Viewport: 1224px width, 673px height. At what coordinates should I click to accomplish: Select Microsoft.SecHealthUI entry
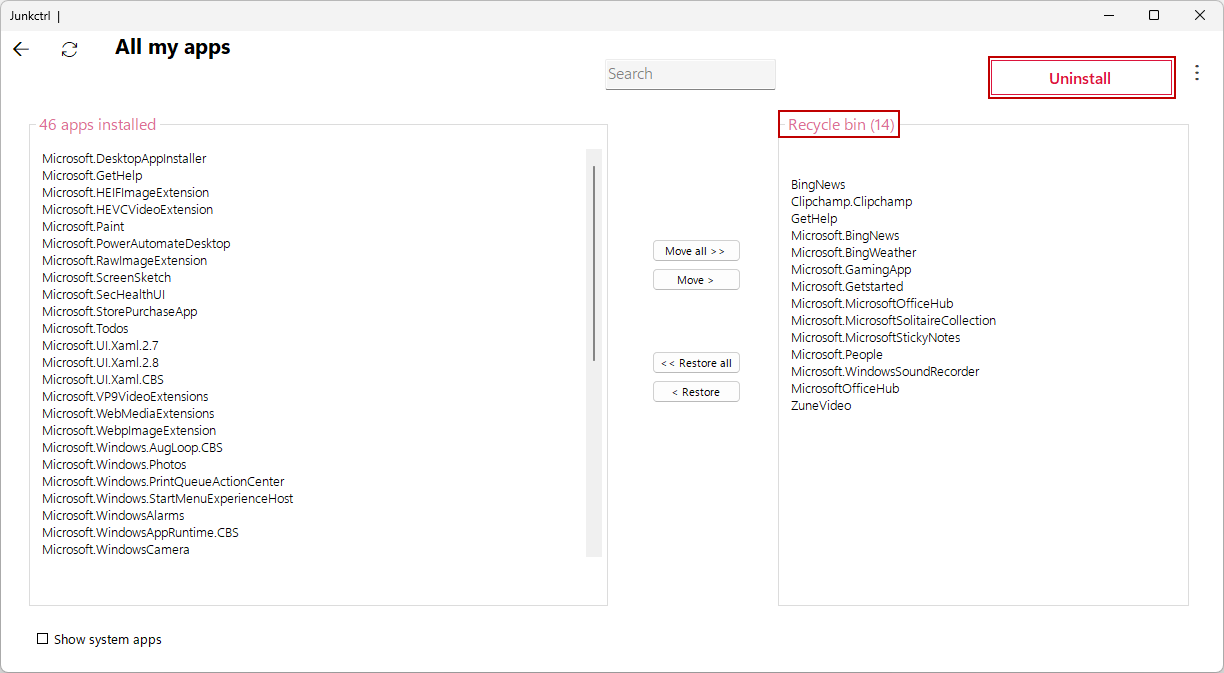(x=103, y=295)
